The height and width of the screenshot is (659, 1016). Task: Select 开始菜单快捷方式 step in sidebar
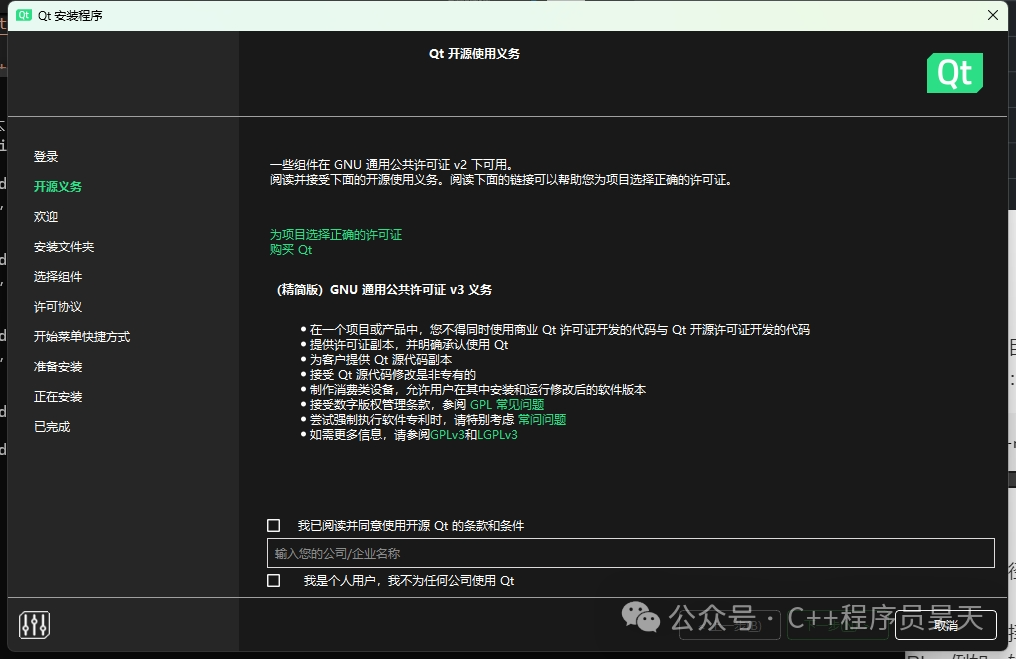point(82,336)
